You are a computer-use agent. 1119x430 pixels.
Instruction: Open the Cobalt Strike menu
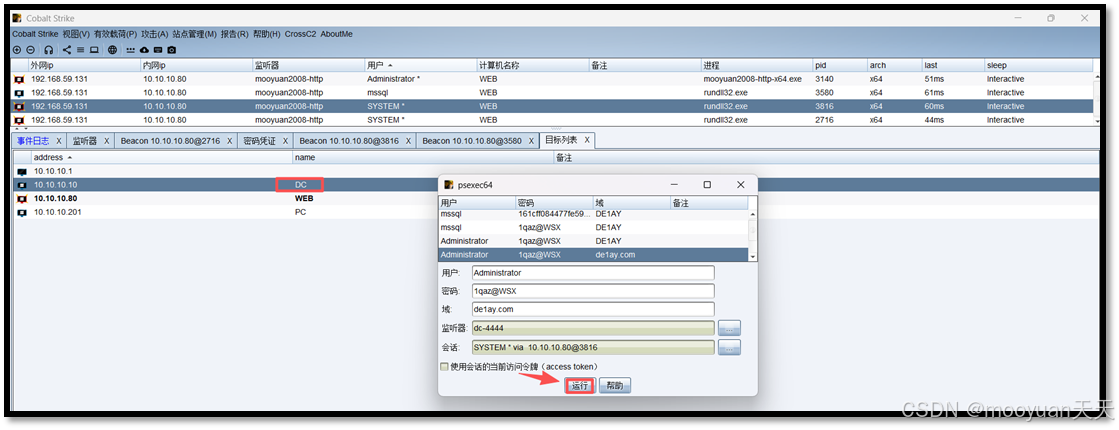pos(35,34)
